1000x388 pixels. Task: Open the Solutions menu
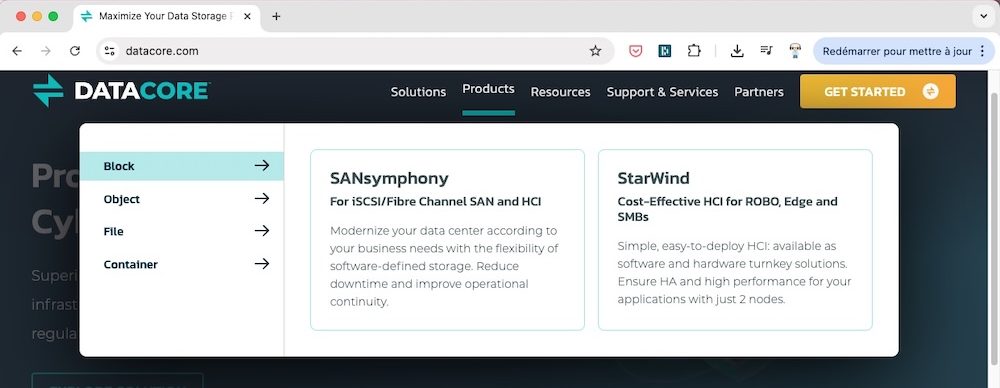click(x=418, y=92)
